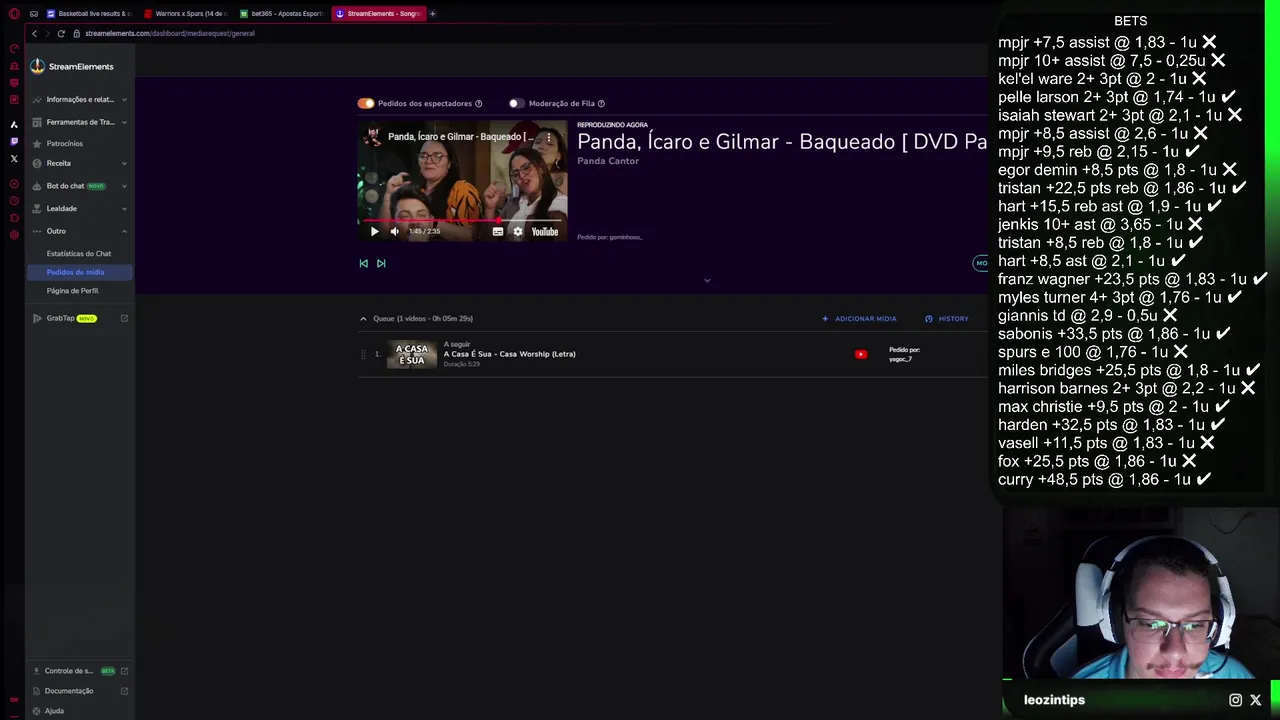Open the media request History
The width and height of the screenshot is (1280, 720).
tap(946, 318)
